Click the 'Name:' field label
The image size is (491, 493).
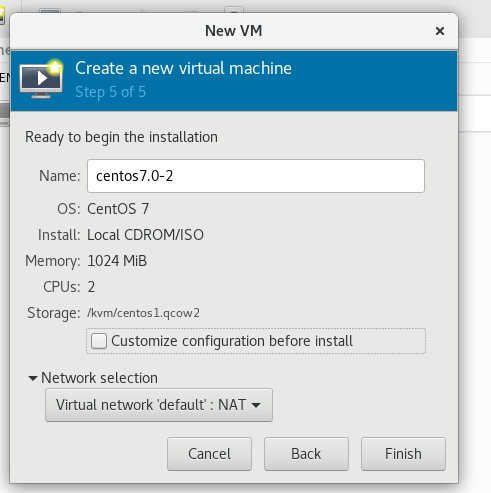click(x=60, y=176)
